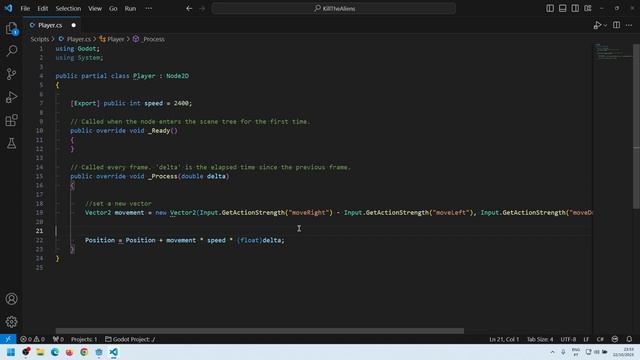Expand the run button dropdown arrow
This screenshot has height=360, width=640.
[605, 25]
